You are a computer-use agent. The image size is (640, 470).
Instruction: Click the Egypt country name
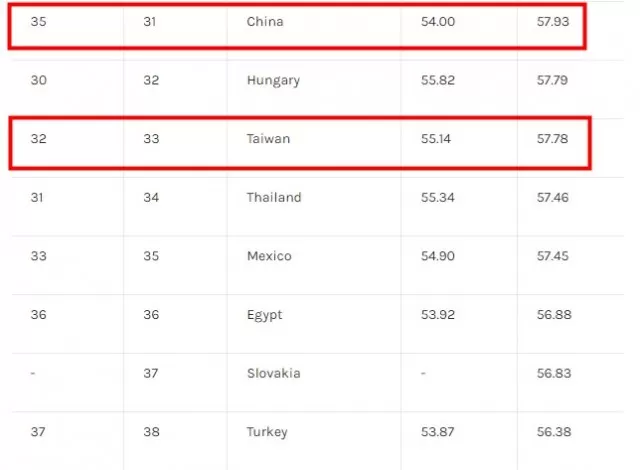click(x=264, y=315)
